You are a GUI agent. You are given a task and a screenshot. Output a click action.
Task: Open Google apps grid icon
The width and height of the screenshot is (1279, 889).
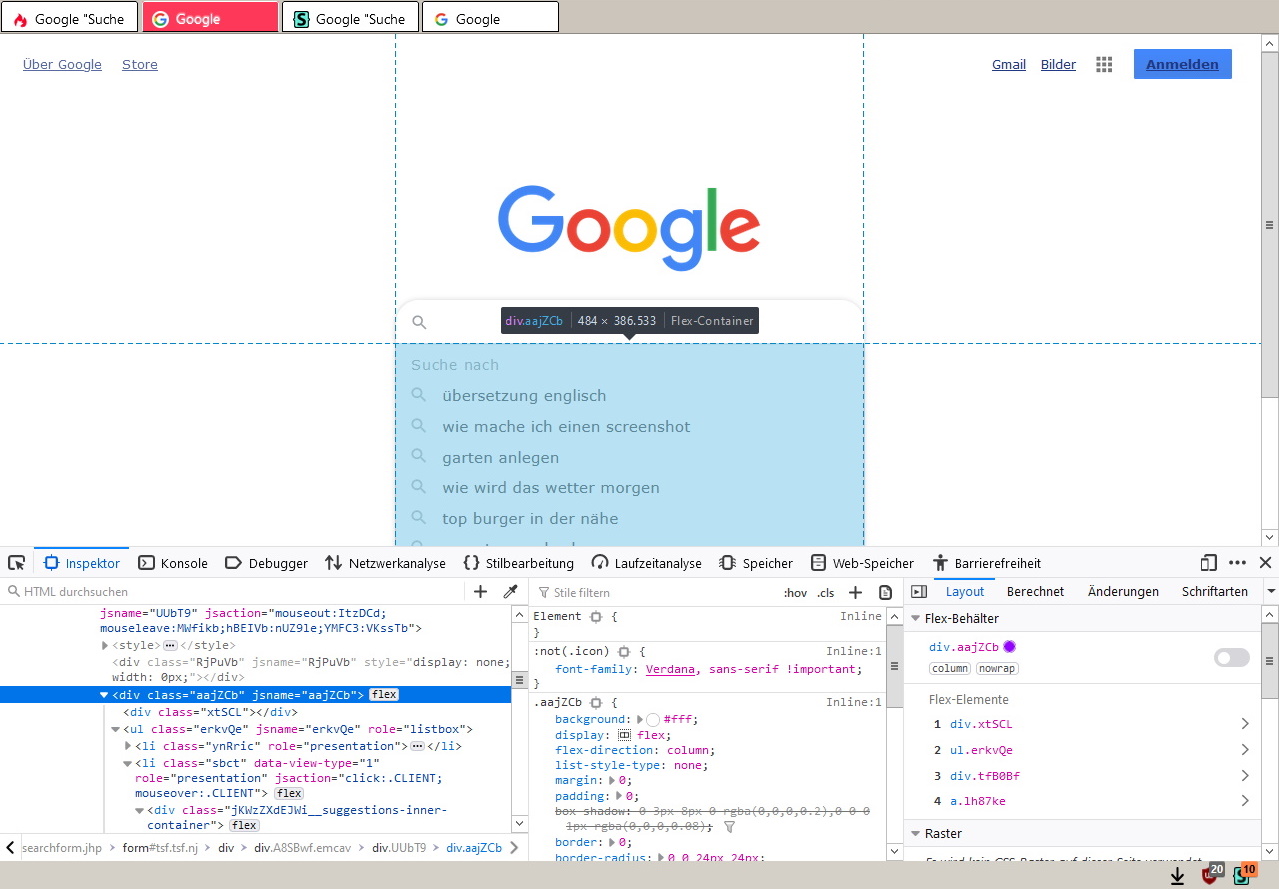1104,64
